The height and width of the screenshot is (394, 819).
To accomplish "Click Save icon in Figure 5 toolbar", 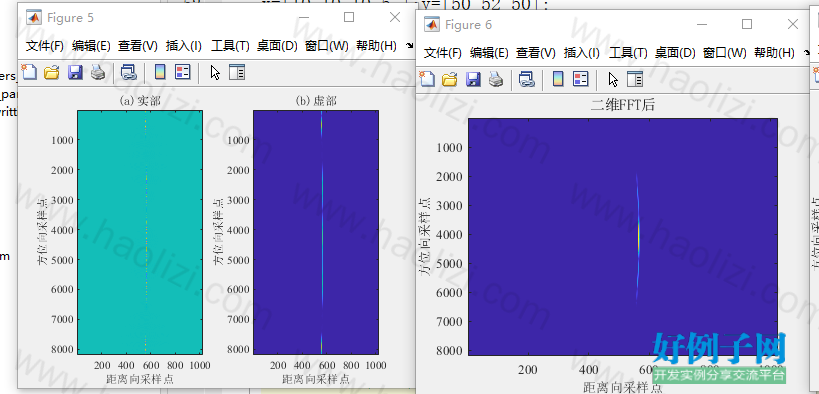I will point(75,72).
